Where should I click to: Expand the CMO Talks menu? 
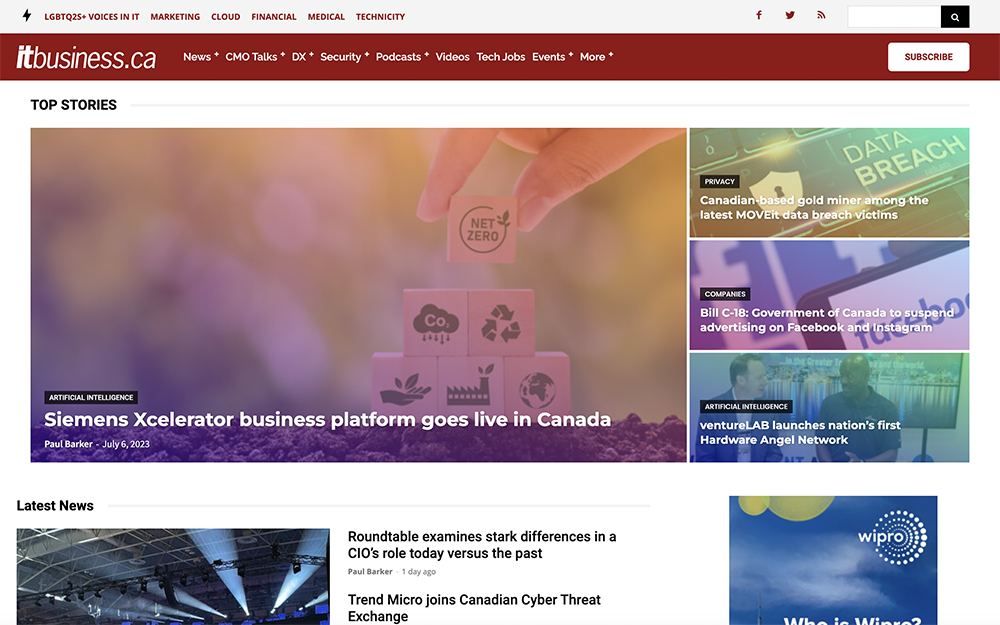[x=255, y=57]
